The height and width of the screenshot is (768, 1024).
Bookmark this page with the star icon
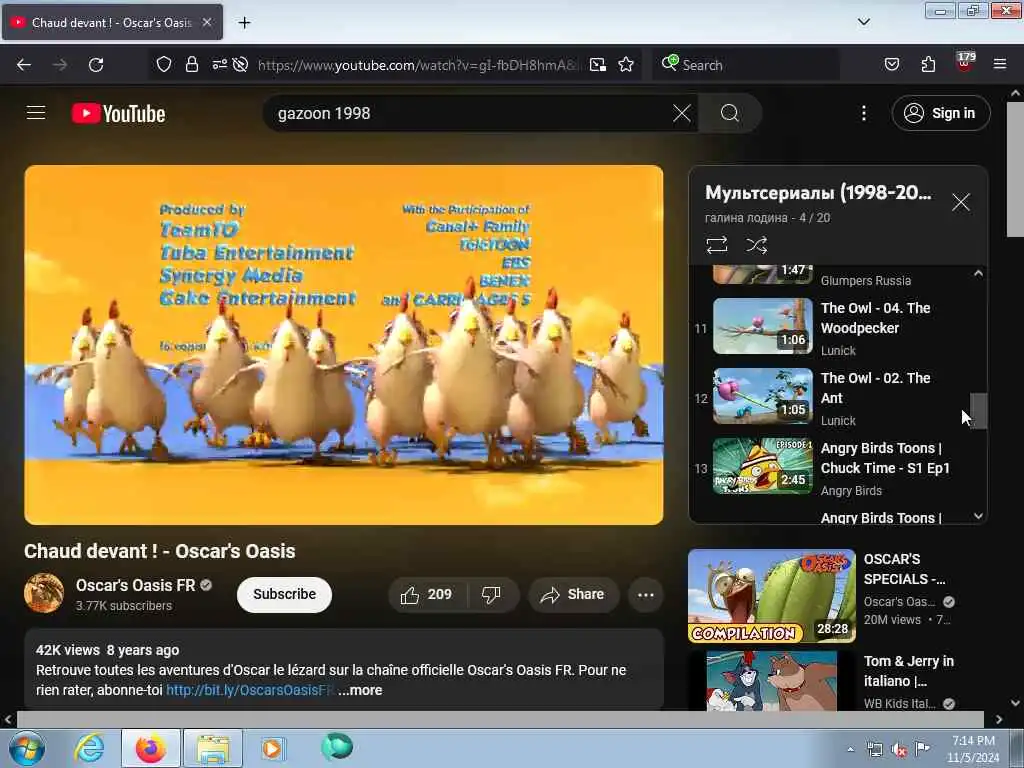coord(626,64)
